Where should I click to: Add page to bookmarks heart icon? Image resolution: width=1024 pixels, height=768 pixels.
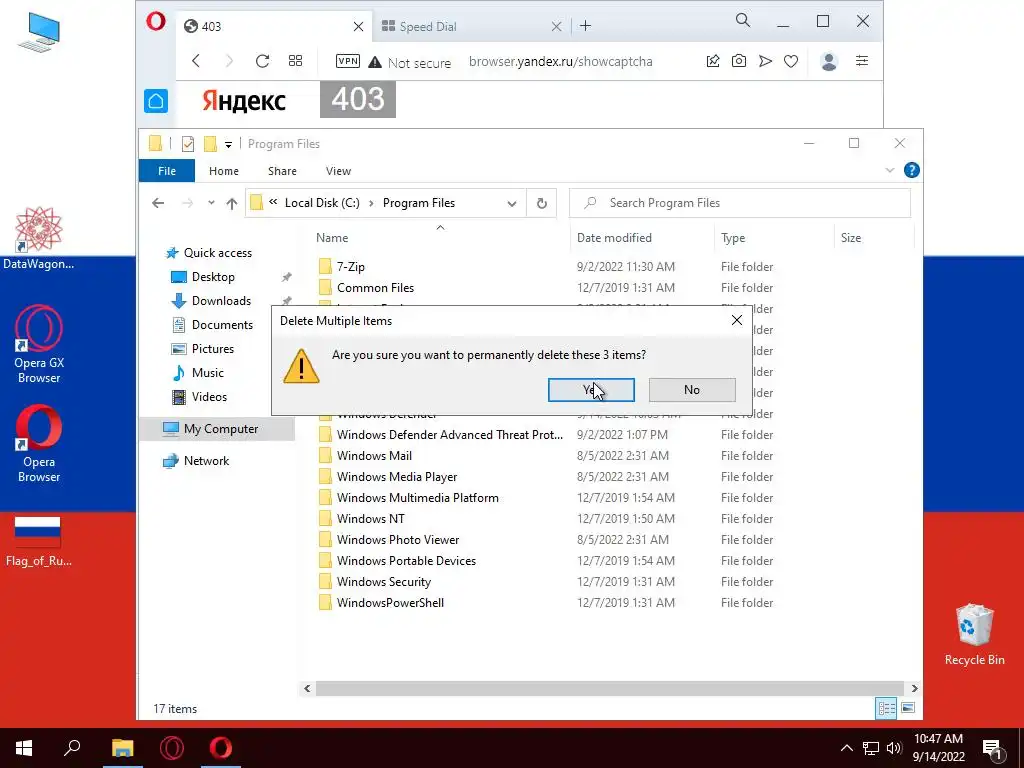[791, 61]
